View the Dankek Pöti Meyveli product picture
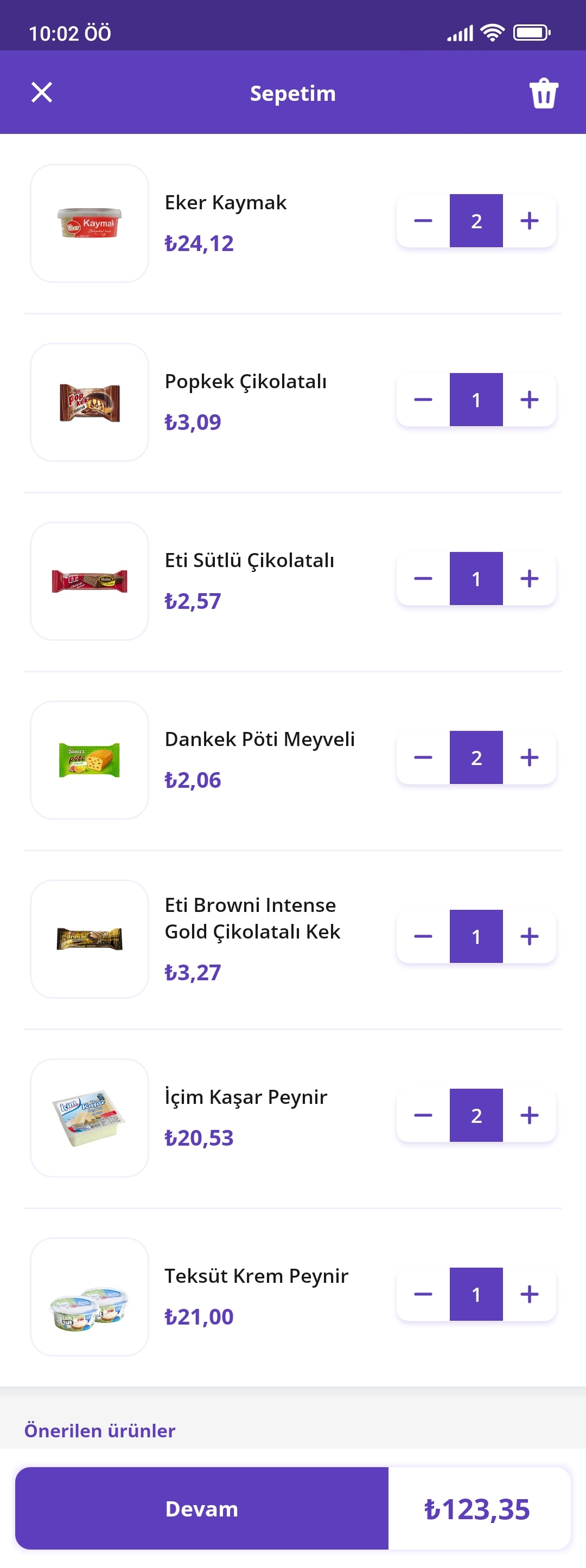 point(90,760)
